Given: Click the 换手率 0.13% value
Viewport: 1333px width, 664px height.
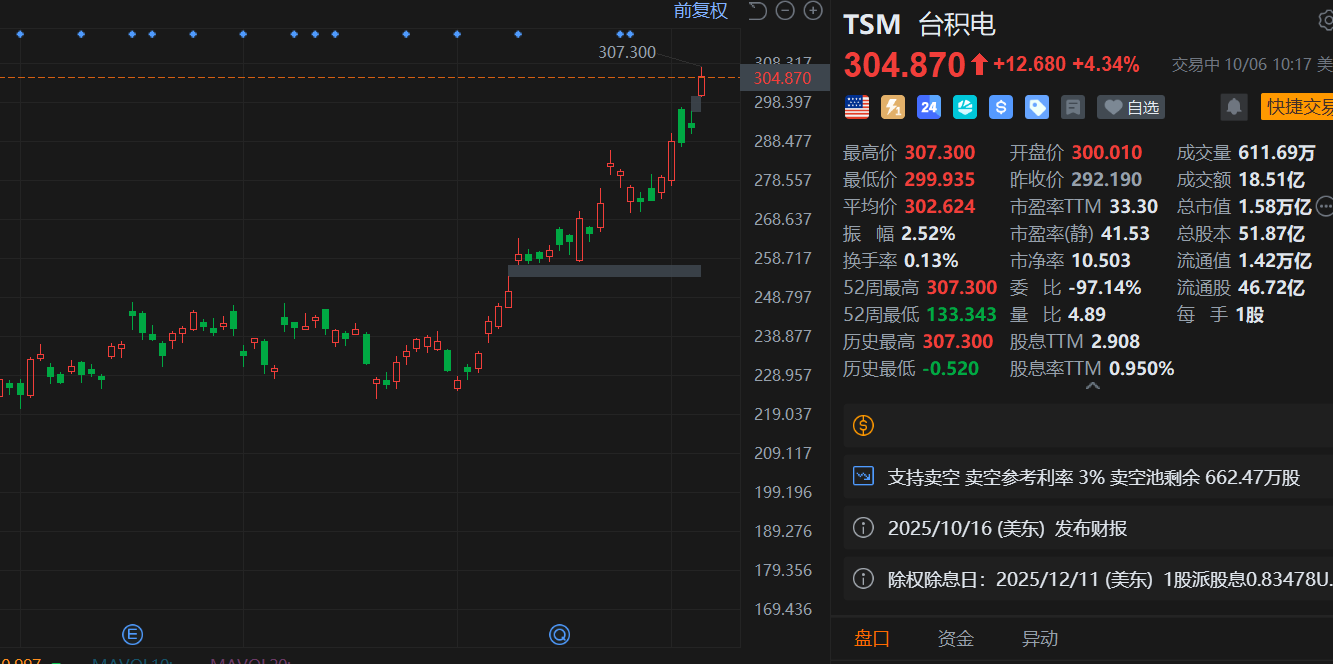Looking at the screenshot, I should (x=931, y=261).
